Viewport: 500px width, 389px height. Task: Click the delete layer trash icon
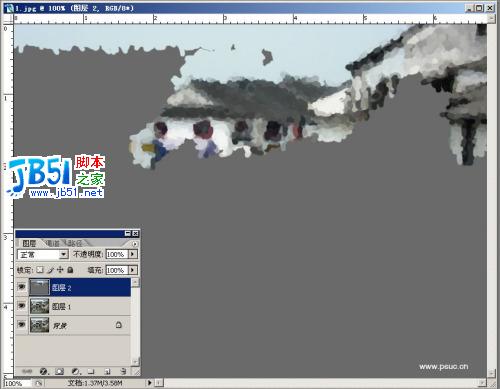point(123,371)
